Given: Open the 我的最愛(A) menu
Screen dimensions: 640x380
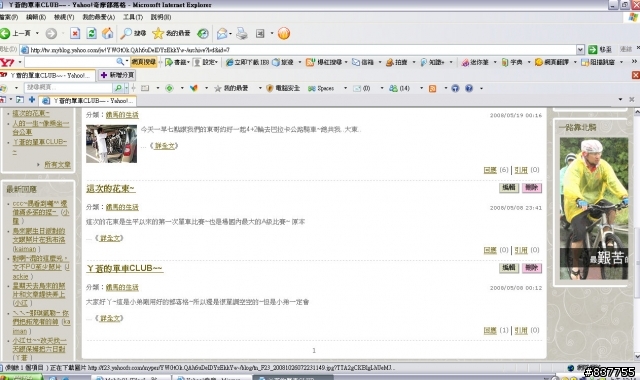Looking at the screenshot, I should coord(99,17).
